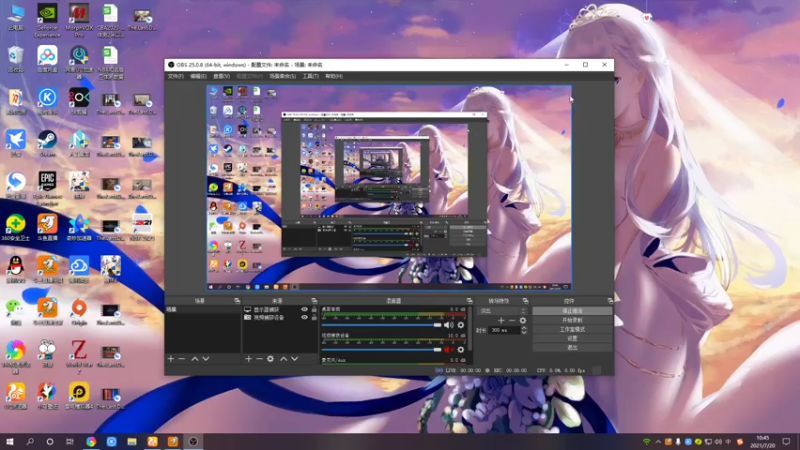Screen dimensions: 800x450
Task: Open QQ penguin desktop icon
Action: pos(16,270)
